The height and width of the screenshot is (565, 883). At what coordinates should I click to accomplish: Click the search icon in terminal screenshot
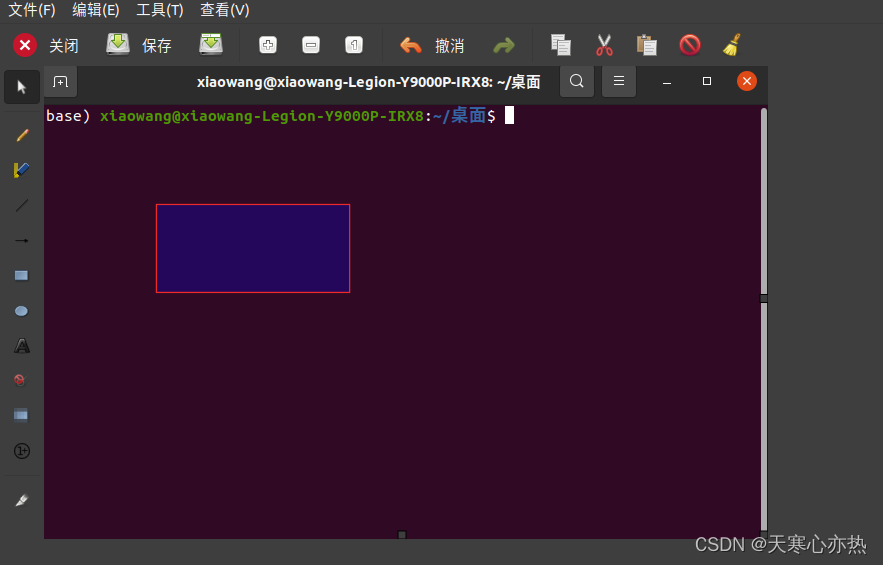pos(577,81)
